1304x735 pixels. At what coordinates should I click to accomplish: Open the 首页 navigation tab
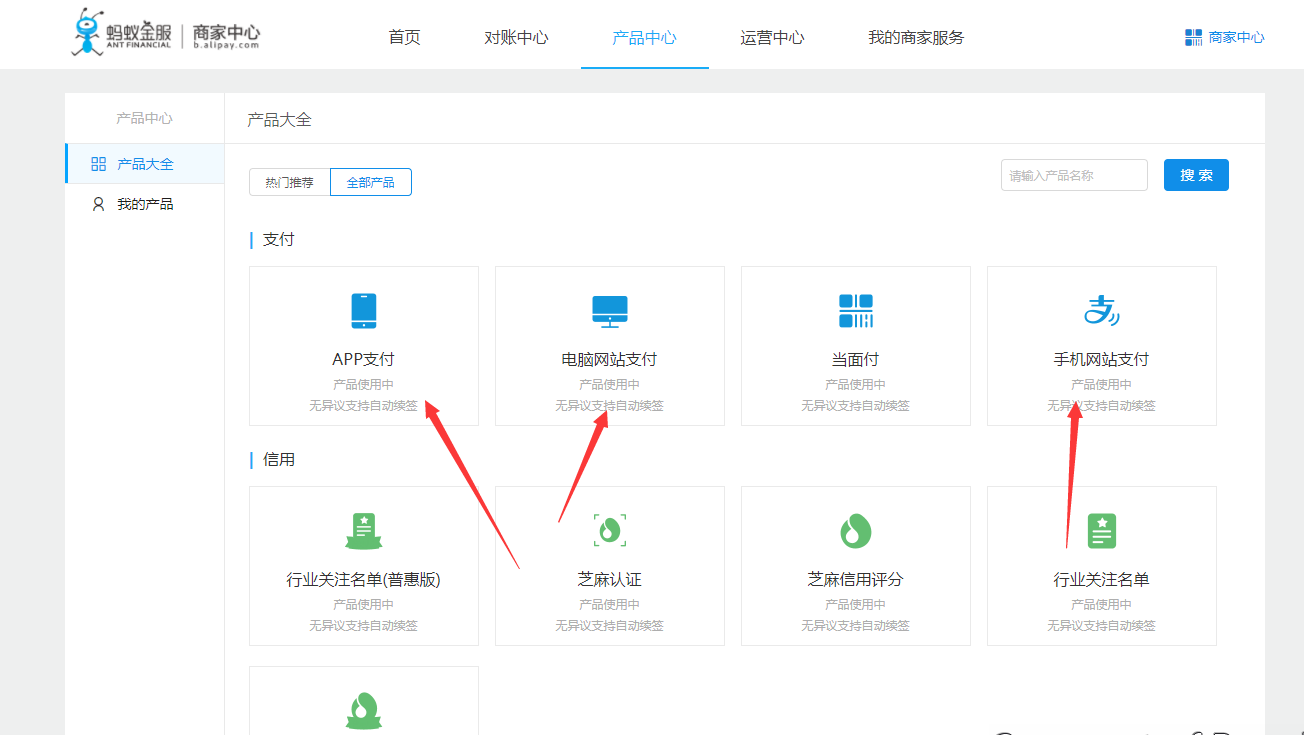pos(405,37)
